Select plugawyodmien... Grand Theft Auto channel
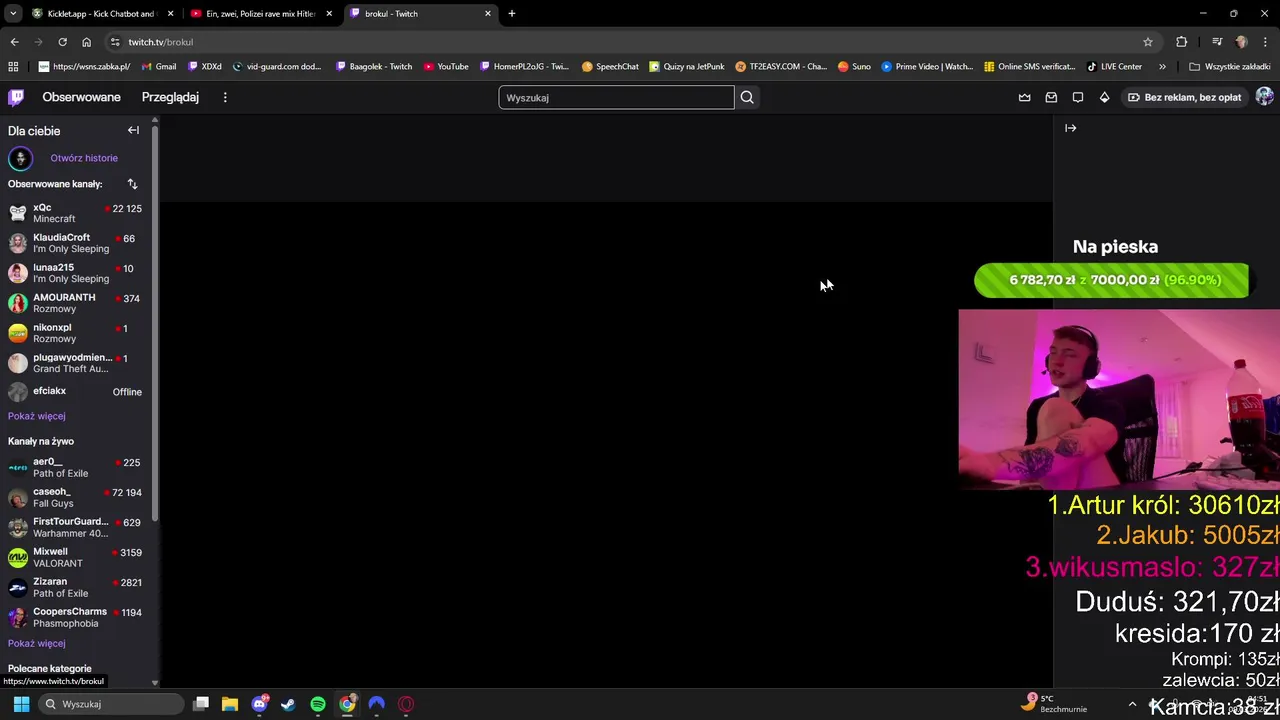The width and height of the screenshot is (1280, 720). (x=75, y=363)
